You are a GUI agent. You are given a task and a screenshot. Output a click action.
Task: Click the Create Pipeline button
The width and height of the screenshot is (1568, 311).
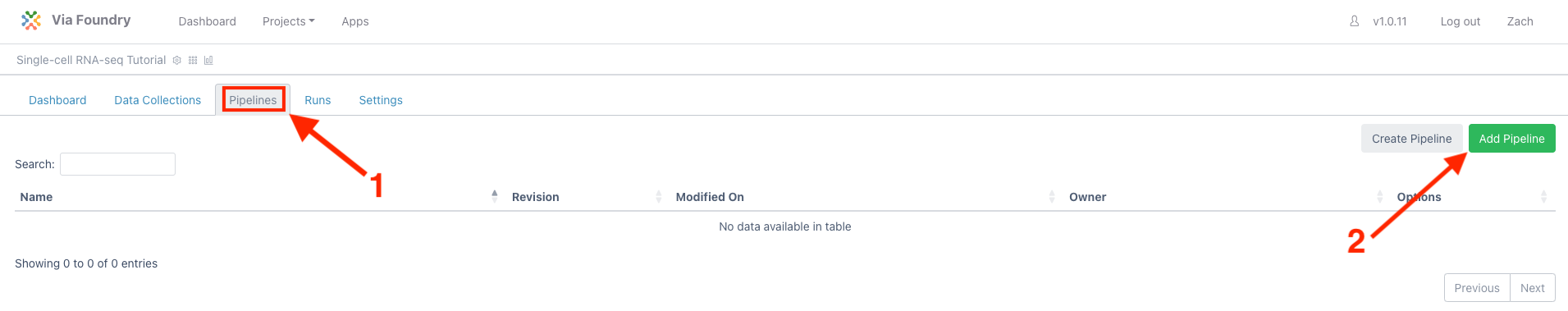(1411, 139)
